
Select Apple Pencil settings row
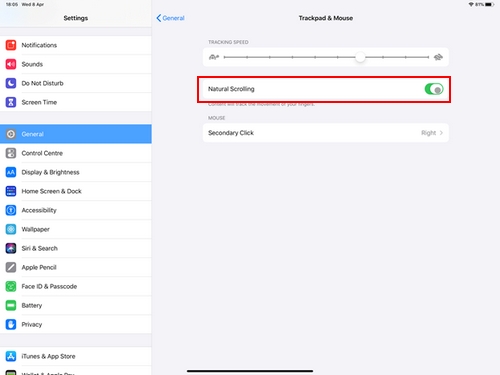point(76,267)
